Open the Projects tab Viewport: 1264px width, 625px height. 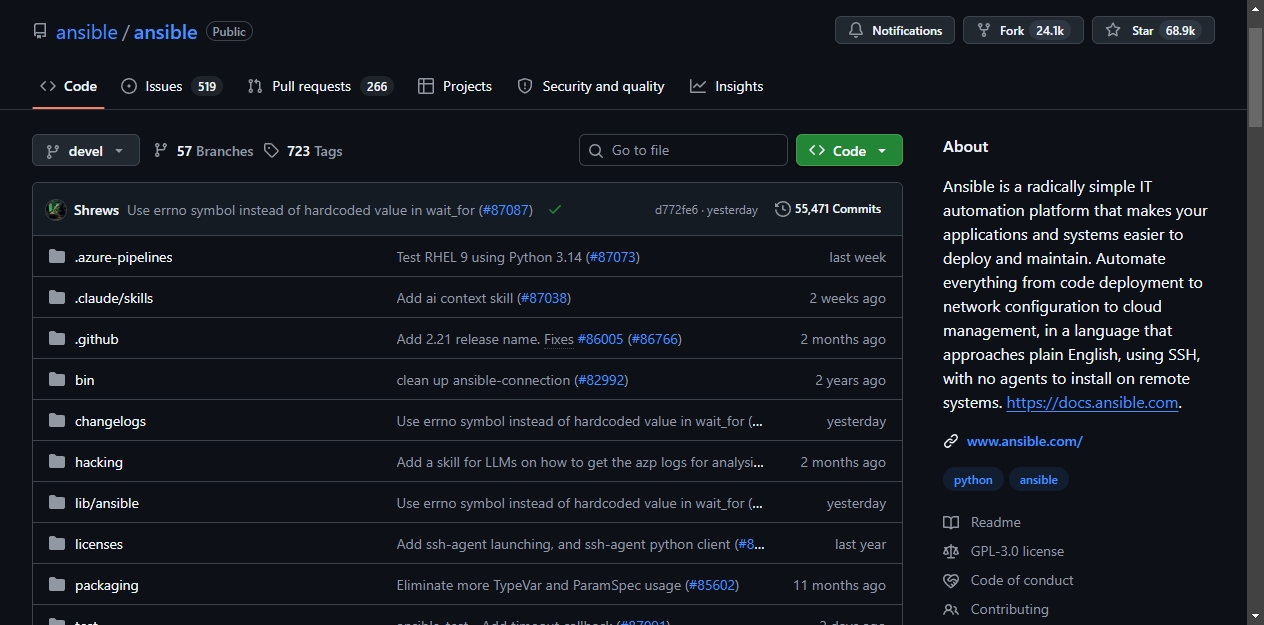pyautogui.click(x=455, y=86)
